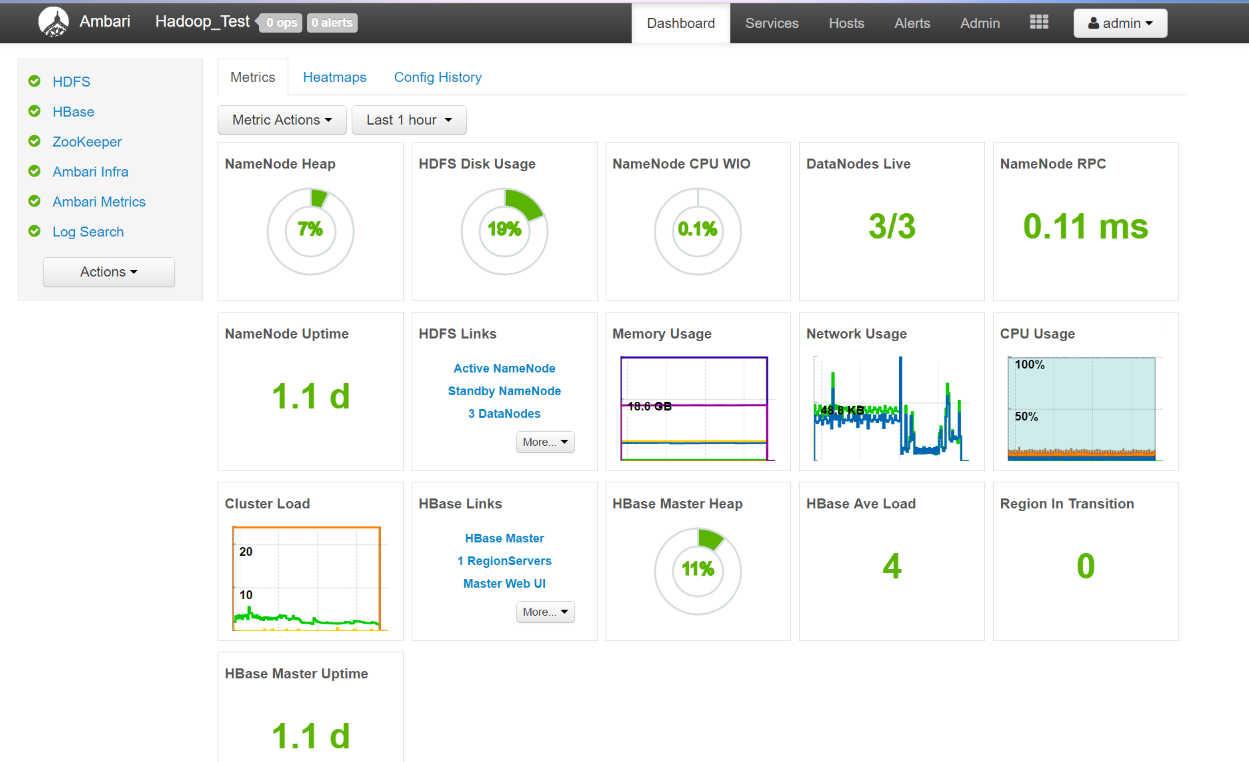Open the admin user dropdown
1249x762 pixels.
1120,23
